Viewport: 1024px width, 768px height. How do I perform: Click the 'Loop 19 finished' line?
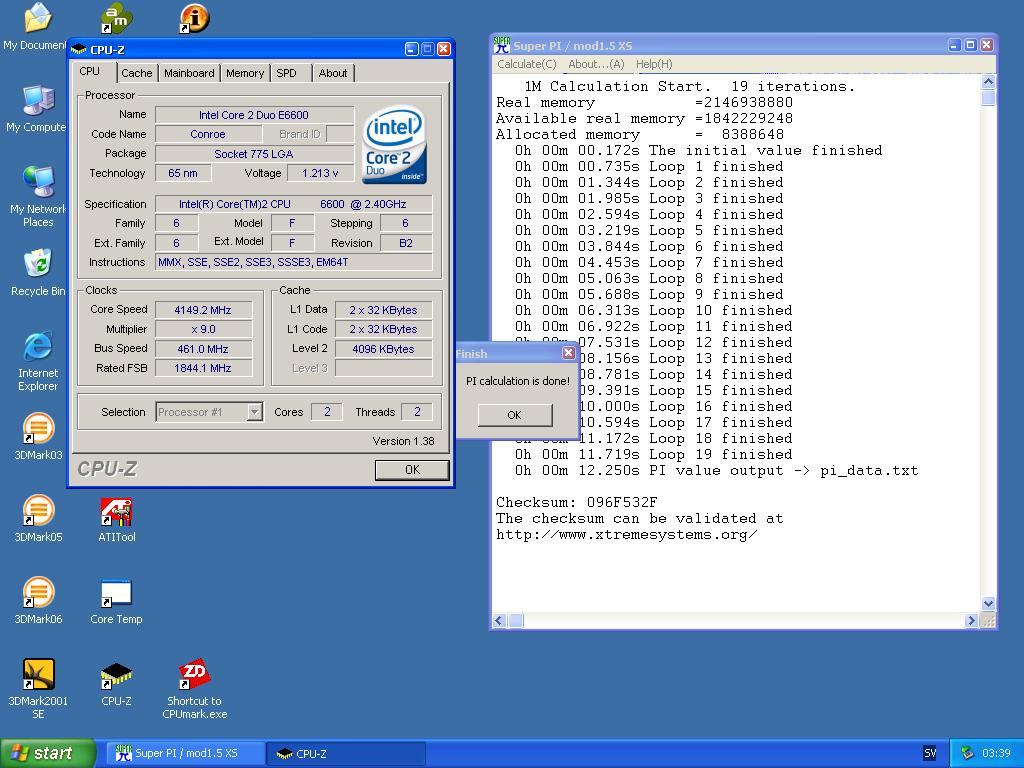coord(653,455)
